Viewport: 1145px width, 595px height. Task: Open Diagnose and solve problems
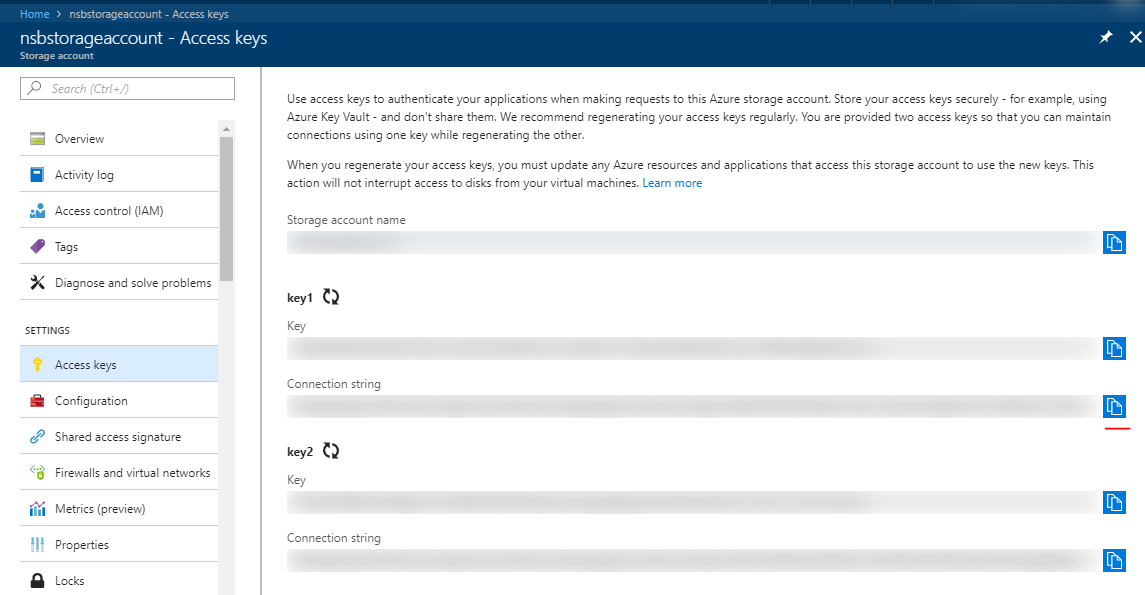tap(119, 283)
